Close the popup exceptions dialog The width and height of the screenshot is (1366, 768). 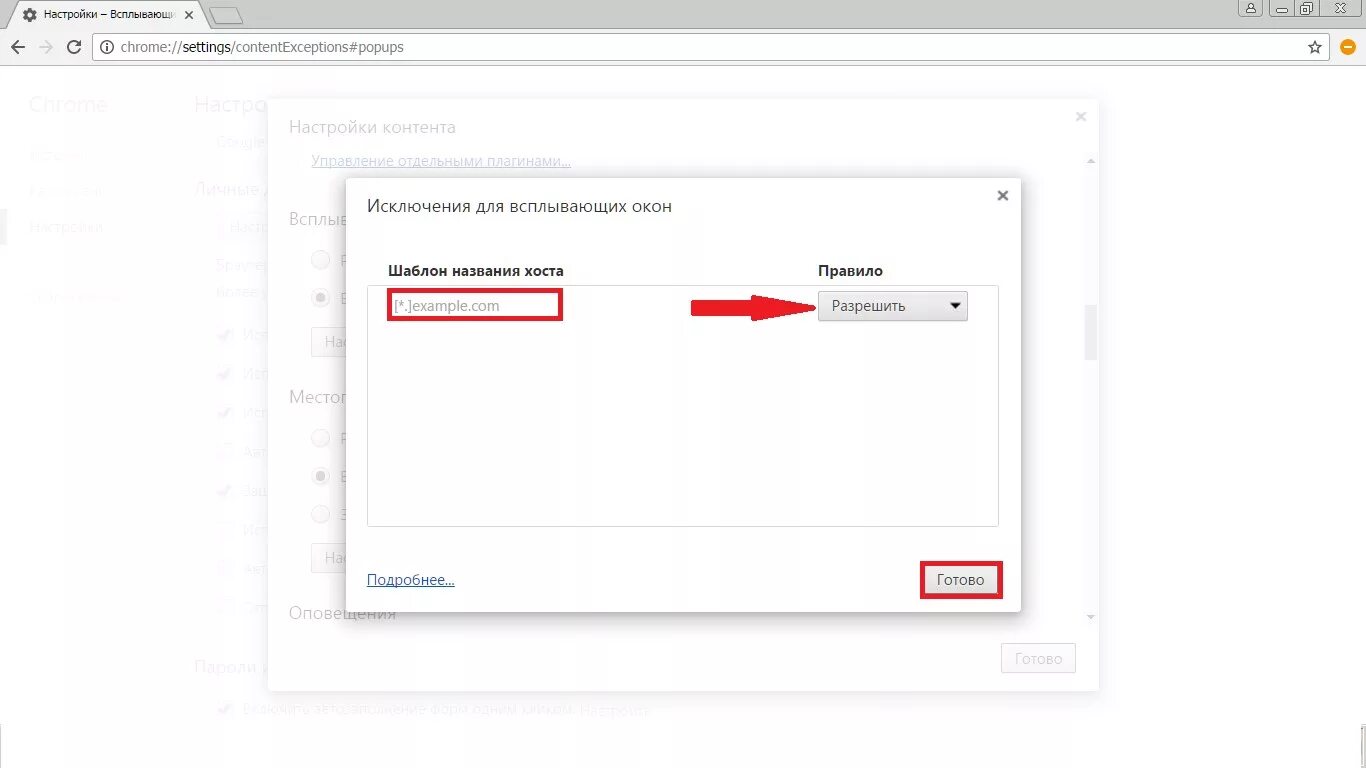[x=1003, y=196]
